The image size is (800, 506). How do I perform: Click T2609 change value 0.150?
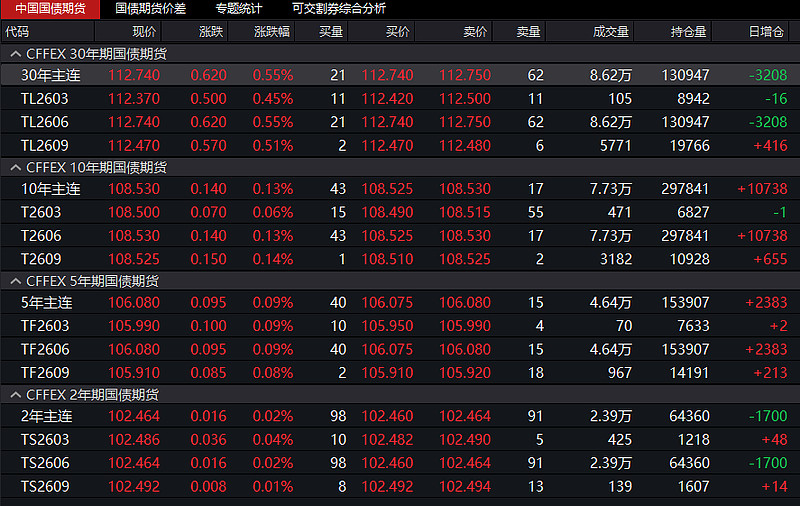[x=208, y=259]
